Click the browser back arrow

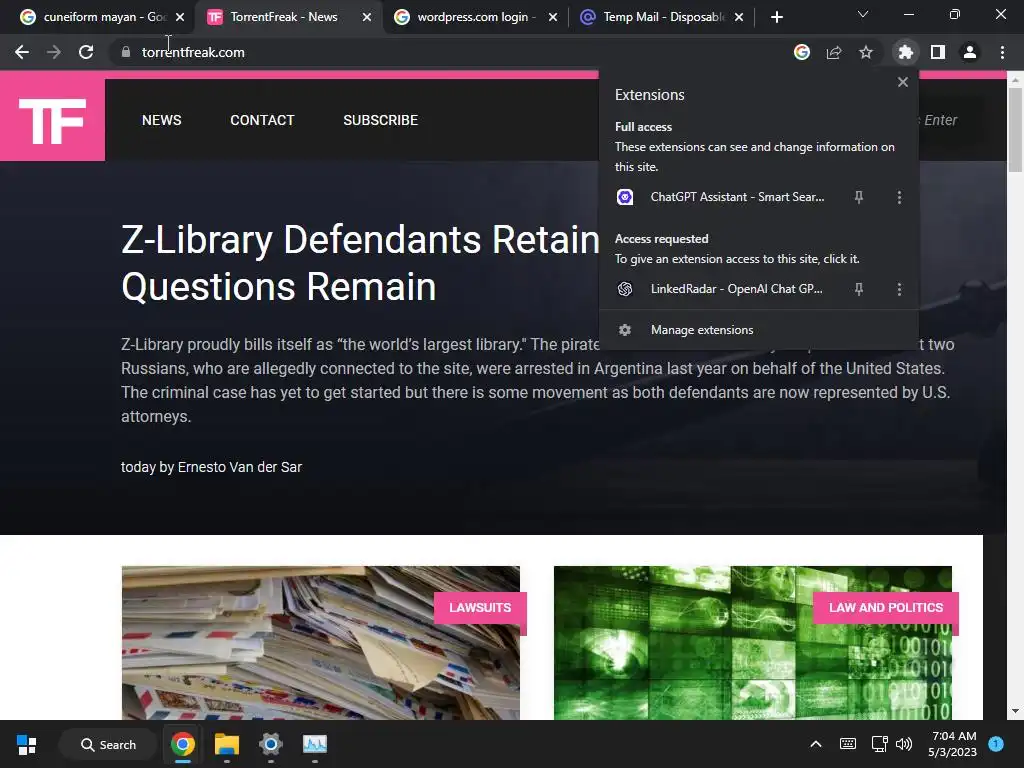22,52
